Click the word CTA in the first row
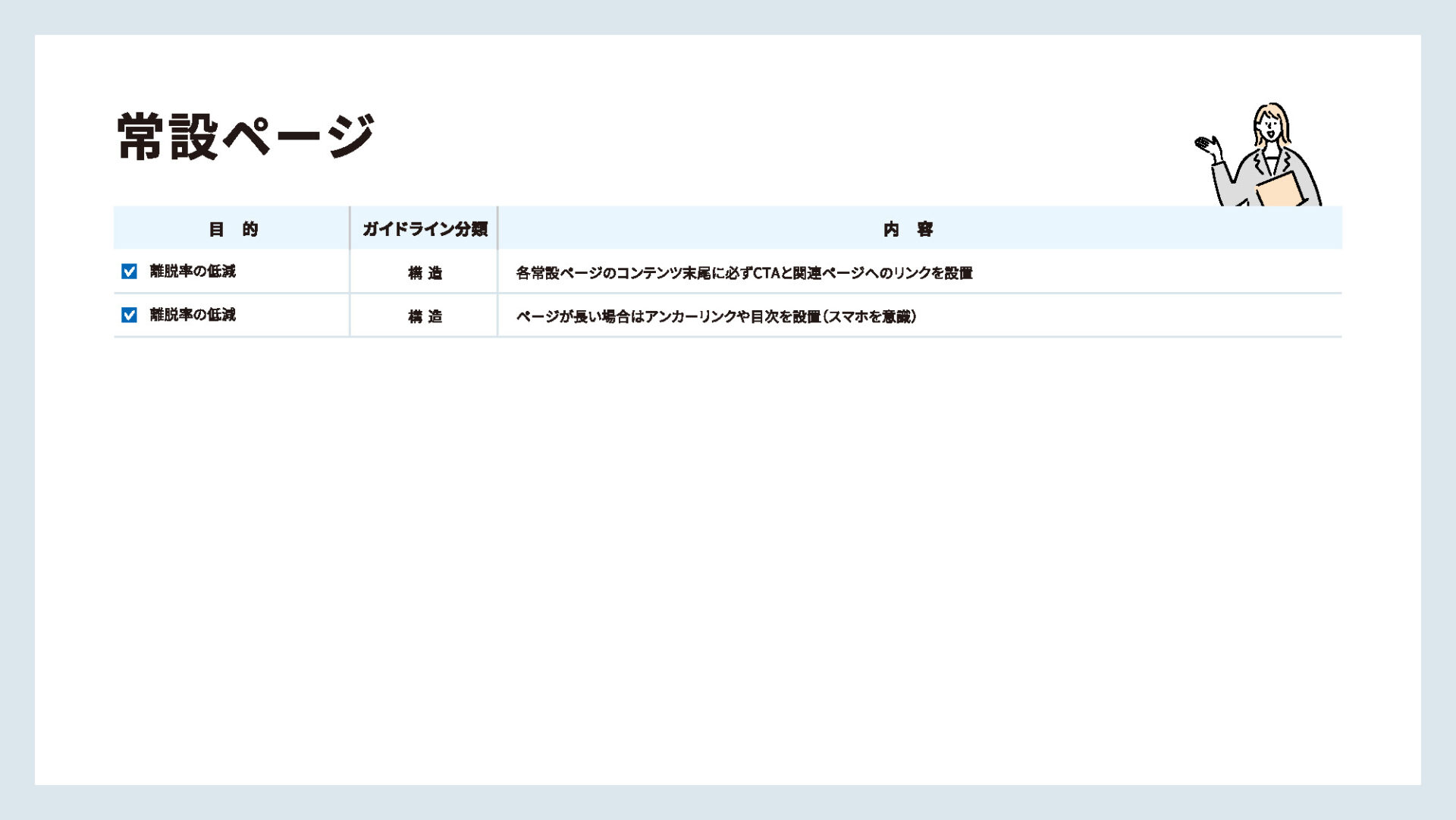Viewport: 1456px width, 820px height. [x=767, y=273]
